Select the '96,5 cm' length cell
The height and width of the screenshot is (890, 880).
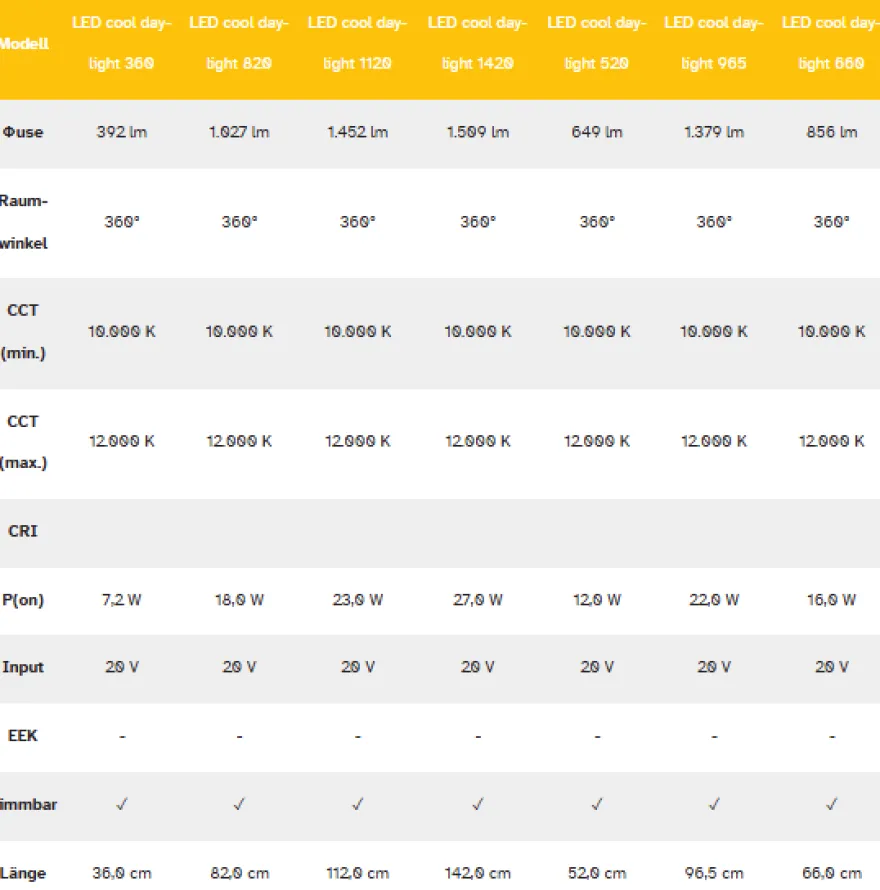tap(714, 873)
